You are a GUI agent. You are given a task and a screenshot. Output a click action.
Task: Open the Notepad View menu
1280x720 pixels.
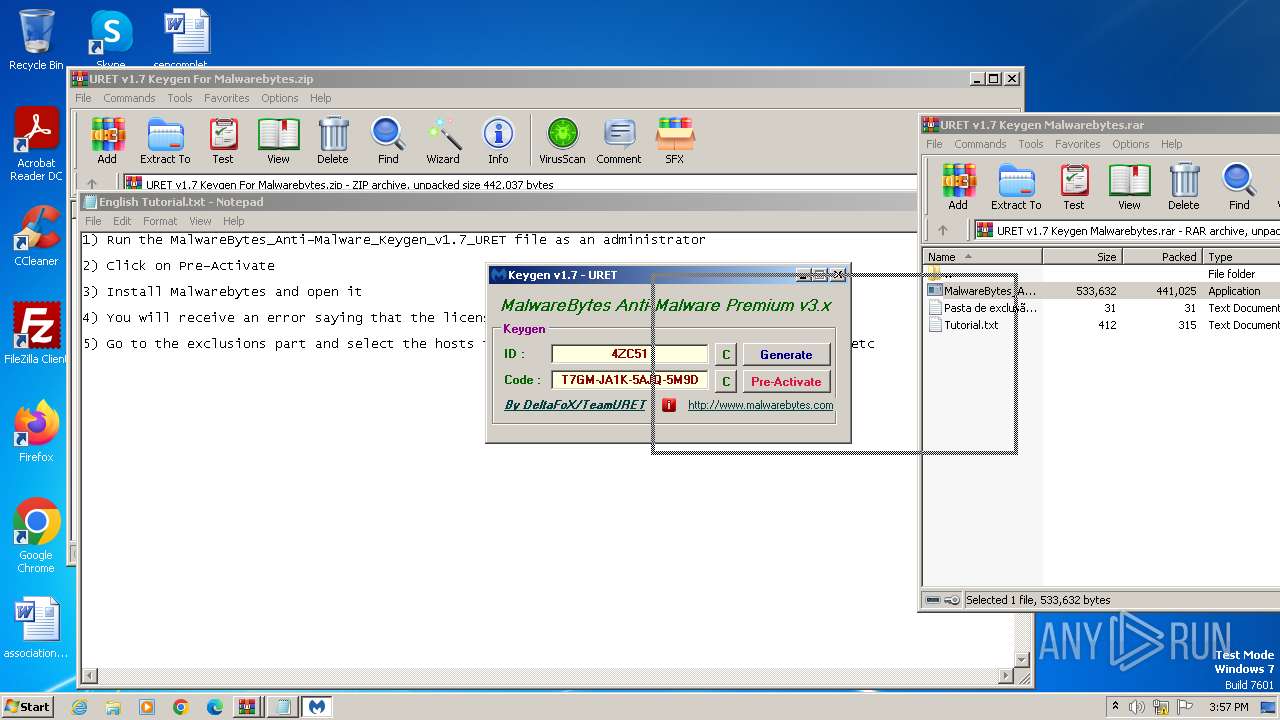201,221
